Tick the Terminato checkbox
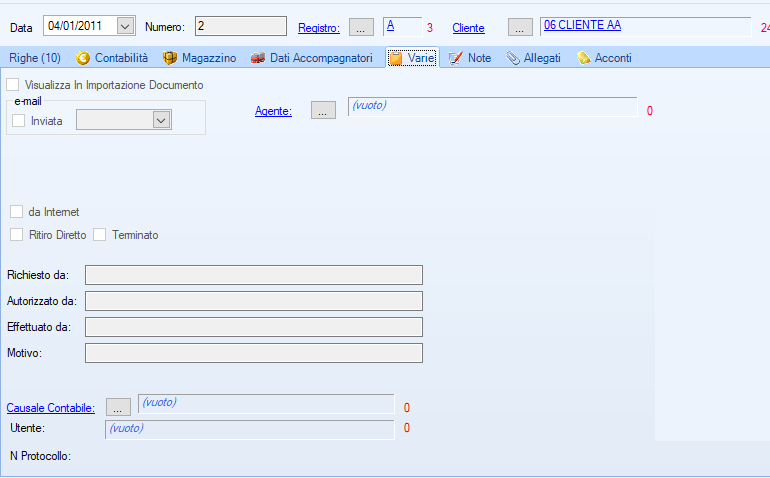Image resolution: width=770 pixels, height=478 pixels. click(100, 235)
